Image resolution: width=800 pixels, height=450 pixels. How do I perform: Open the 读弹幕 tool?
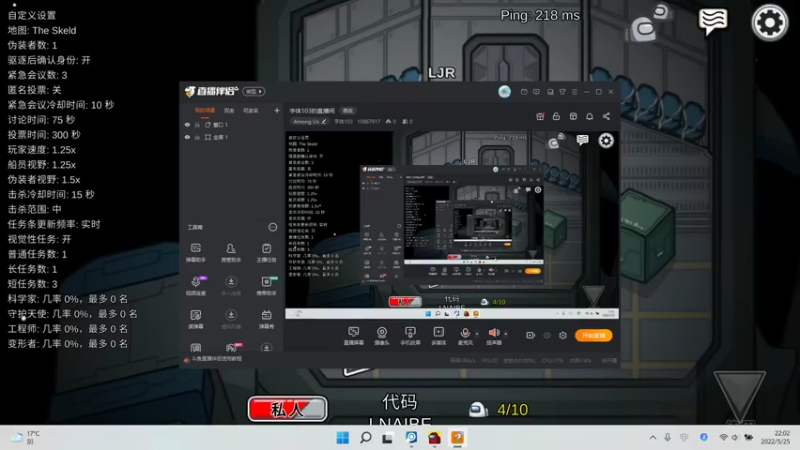tap(195, 319)
